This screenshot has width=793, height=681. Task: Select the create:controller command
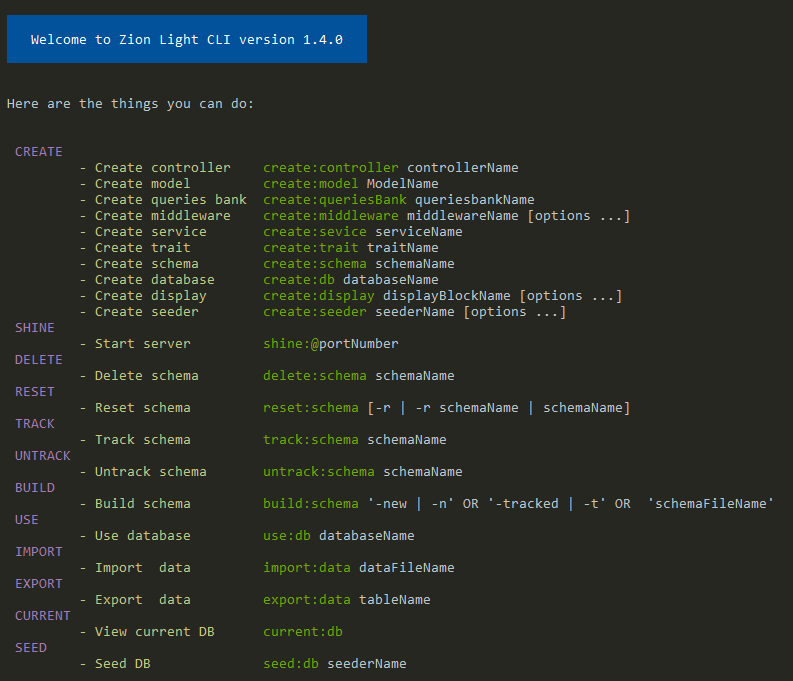331,167
